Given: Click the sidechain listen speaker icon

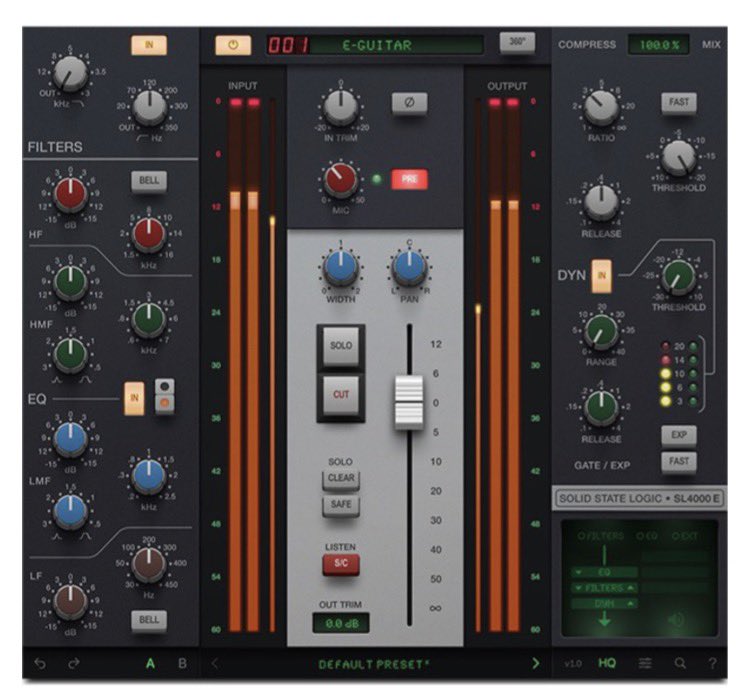Looking at the screenshot, I should [676, 621].
